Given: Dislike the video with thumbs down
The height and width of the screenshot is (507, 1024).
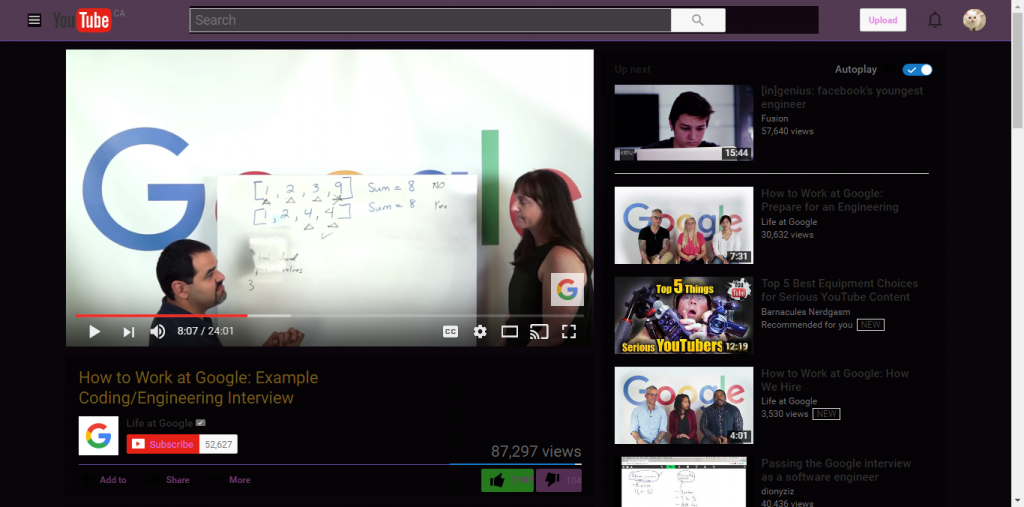Looking at the screenshot, I should point(559,480).
